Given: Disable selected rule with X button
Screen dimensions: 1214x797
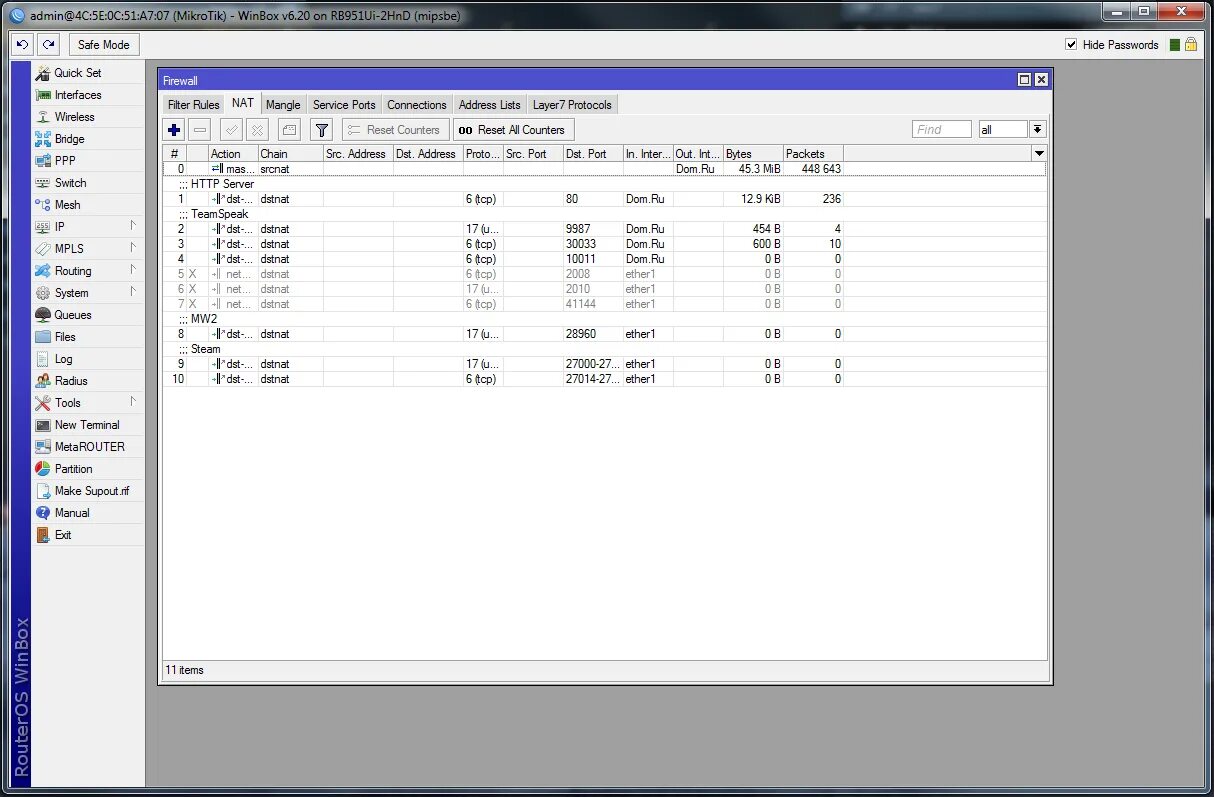Looking at the screenshot, I should 257,130.
